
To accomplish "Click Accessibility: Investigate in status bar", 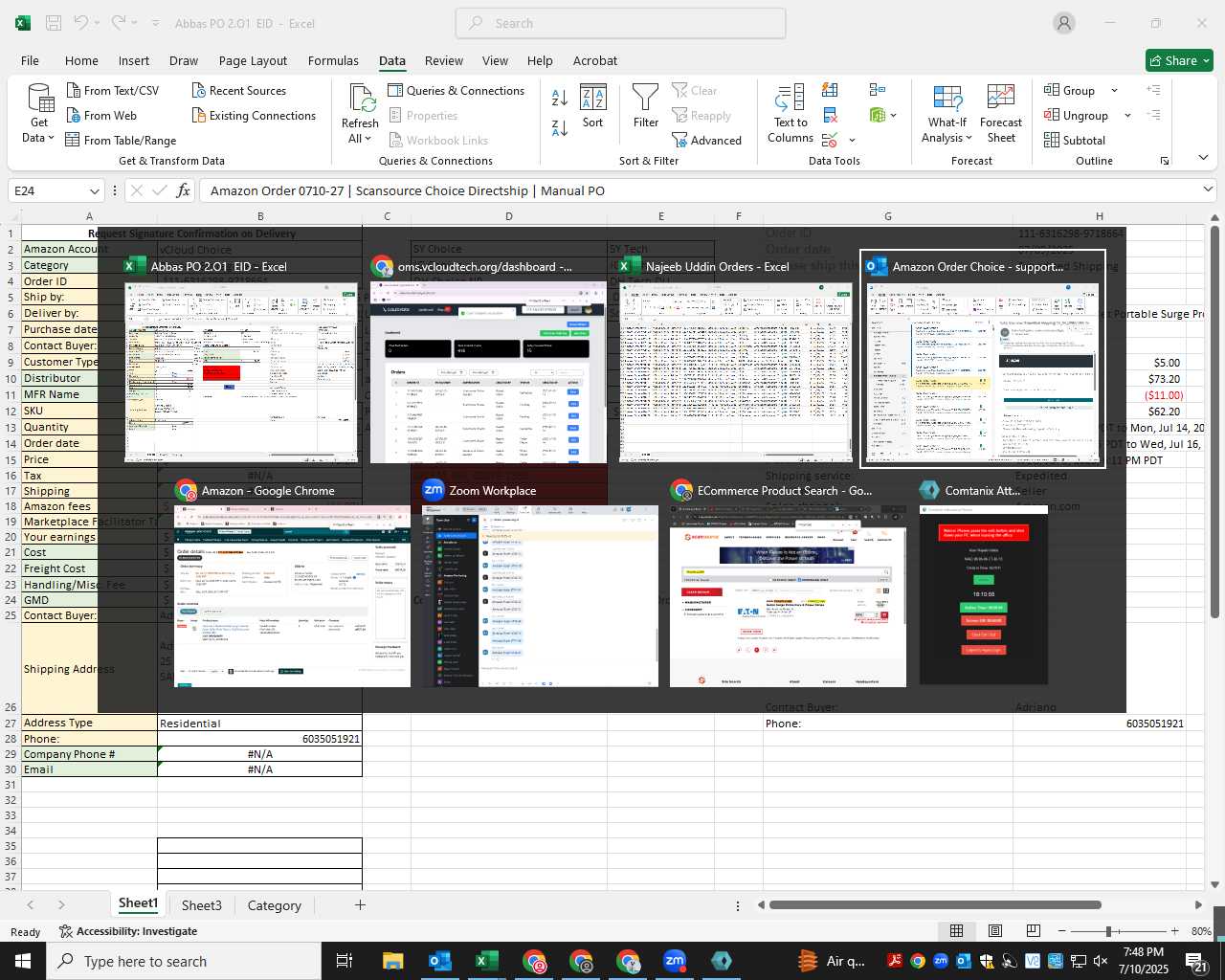I will point(128,931).
